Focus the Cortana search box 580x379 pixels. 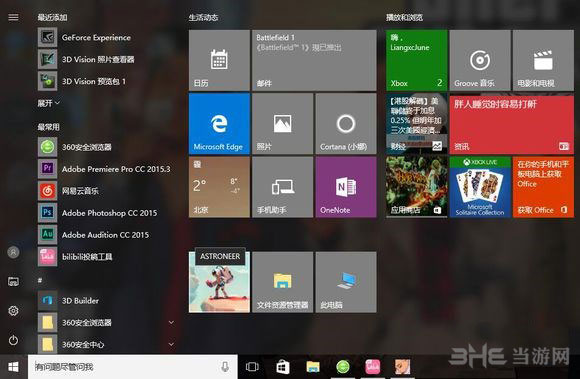tap(132, 367)
